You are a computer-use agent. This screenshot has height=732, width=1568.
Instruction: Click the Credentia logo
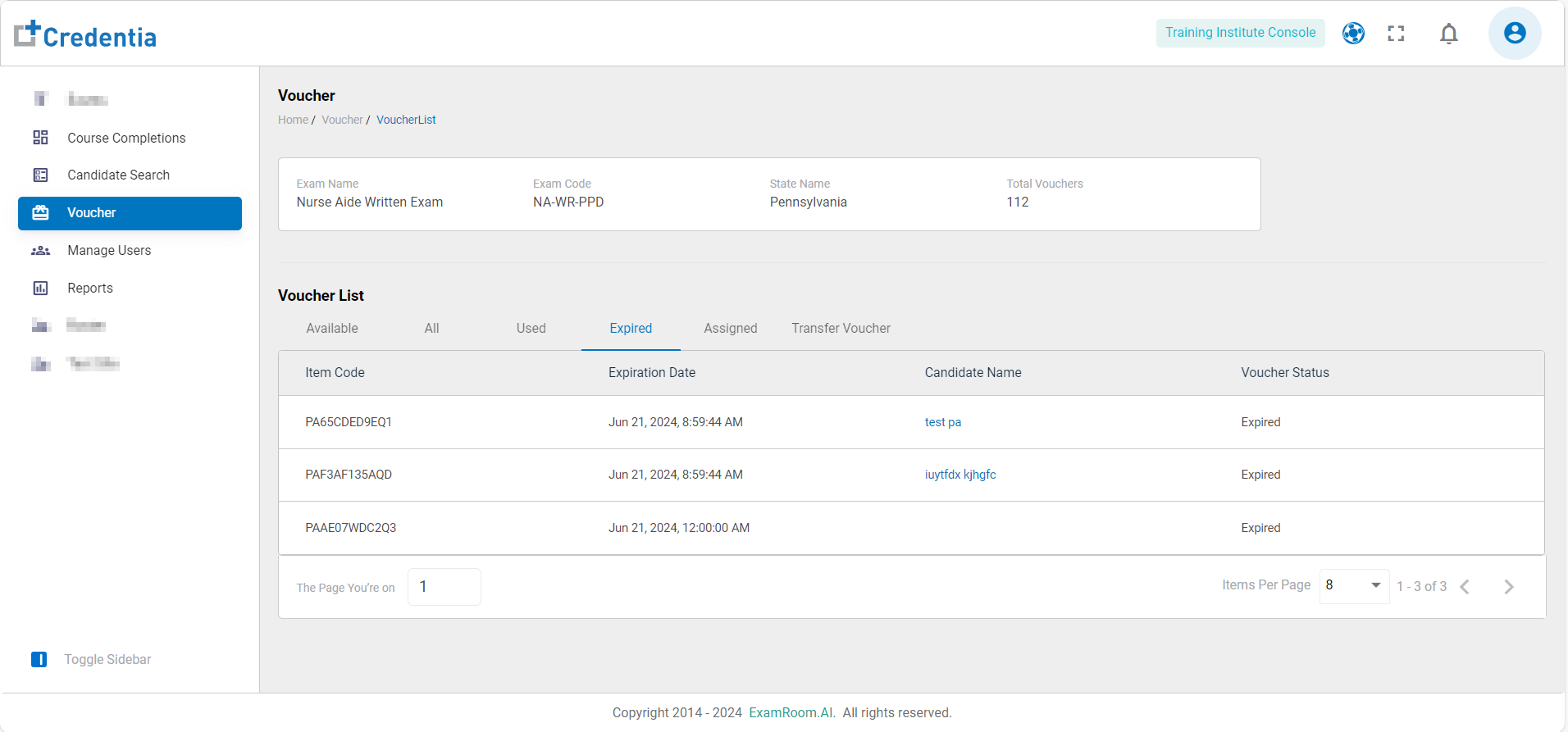pos(85,34)
